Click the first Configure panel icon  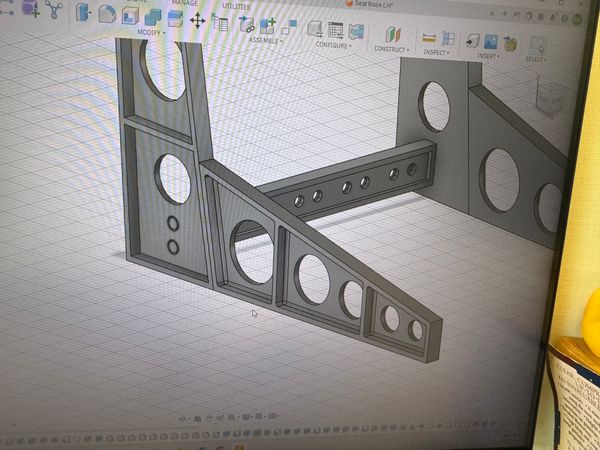pos(315,29)
